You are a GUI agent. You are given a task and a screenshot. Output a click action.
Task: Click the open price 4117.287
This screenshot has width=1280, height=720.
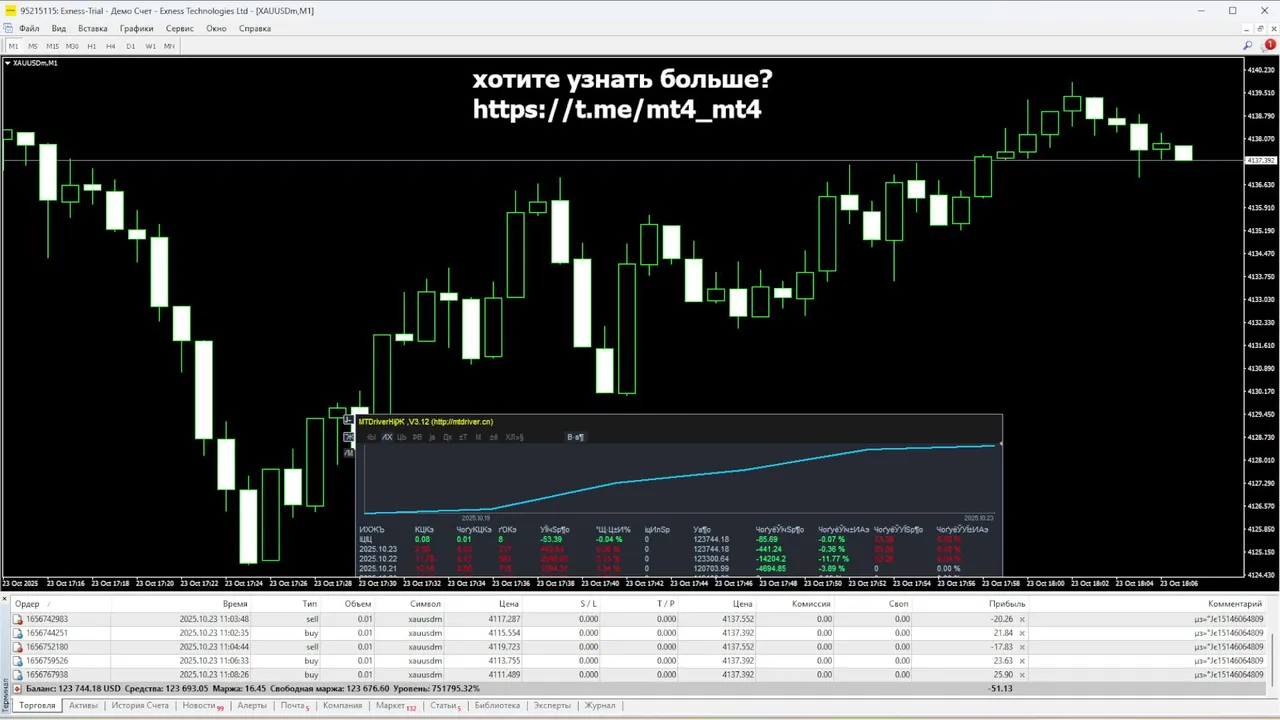[x=504, y=619]
